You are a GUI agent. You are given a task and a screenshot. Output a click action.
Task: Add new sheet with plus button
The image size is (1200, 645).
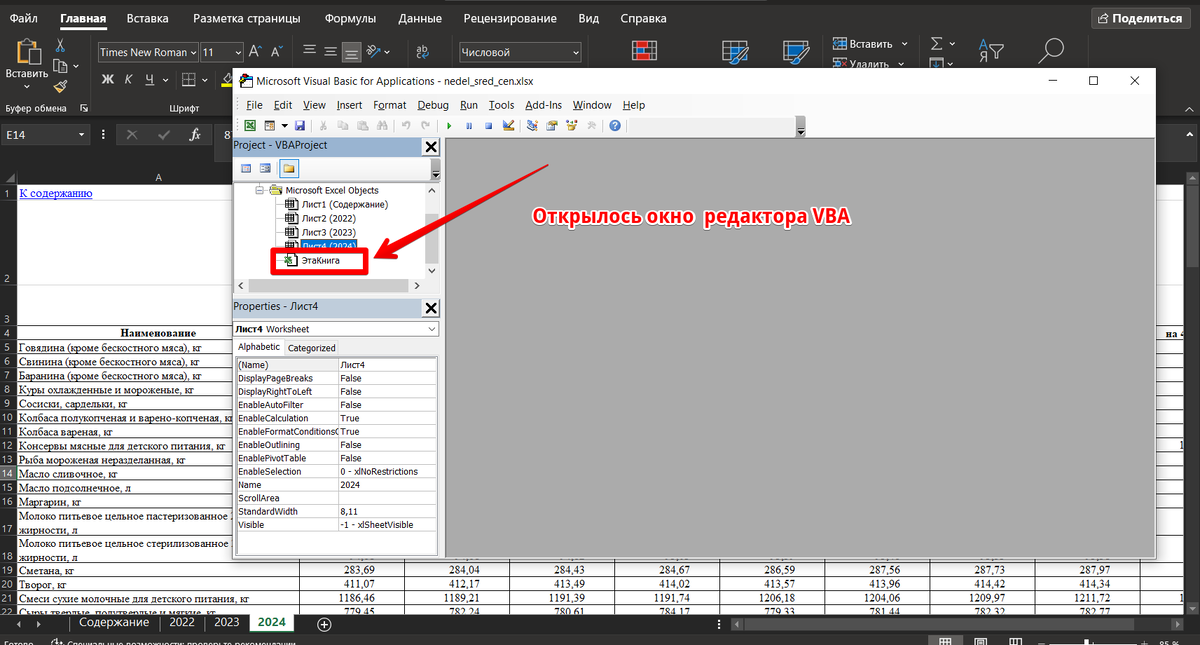pyautogui.click(x=323, y=623)
